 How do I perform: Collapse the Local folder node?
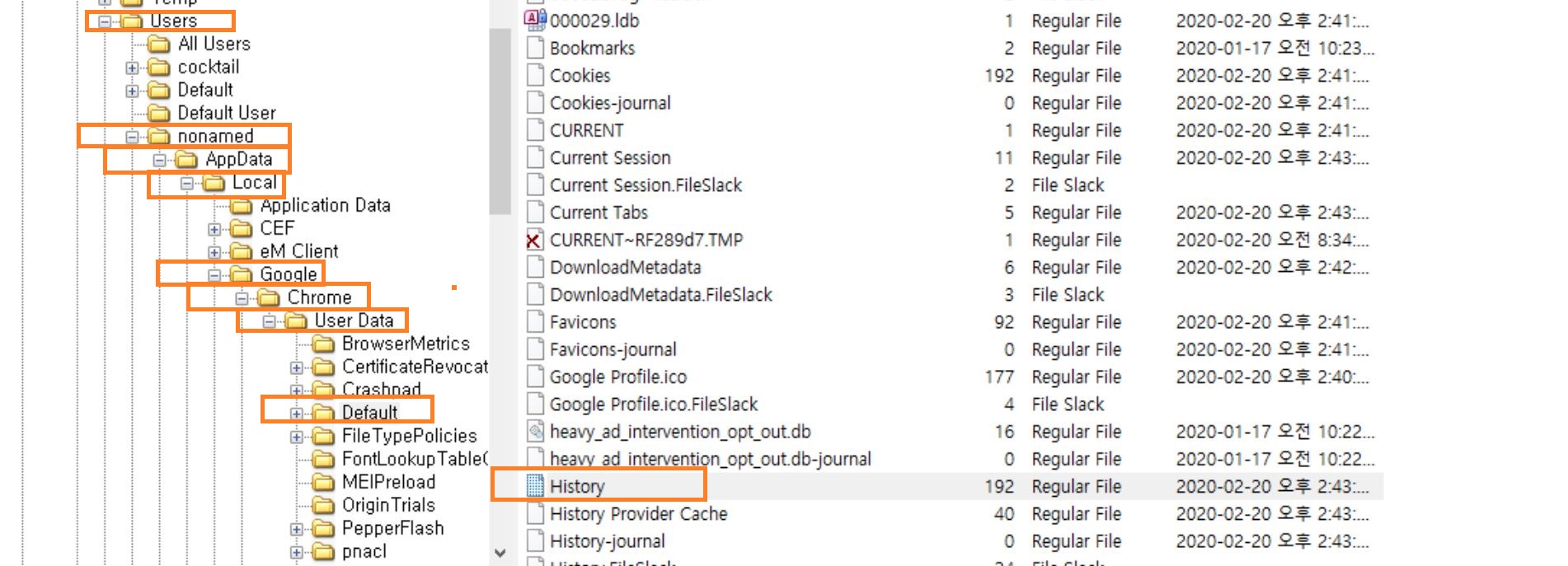(x=187, y=183)
